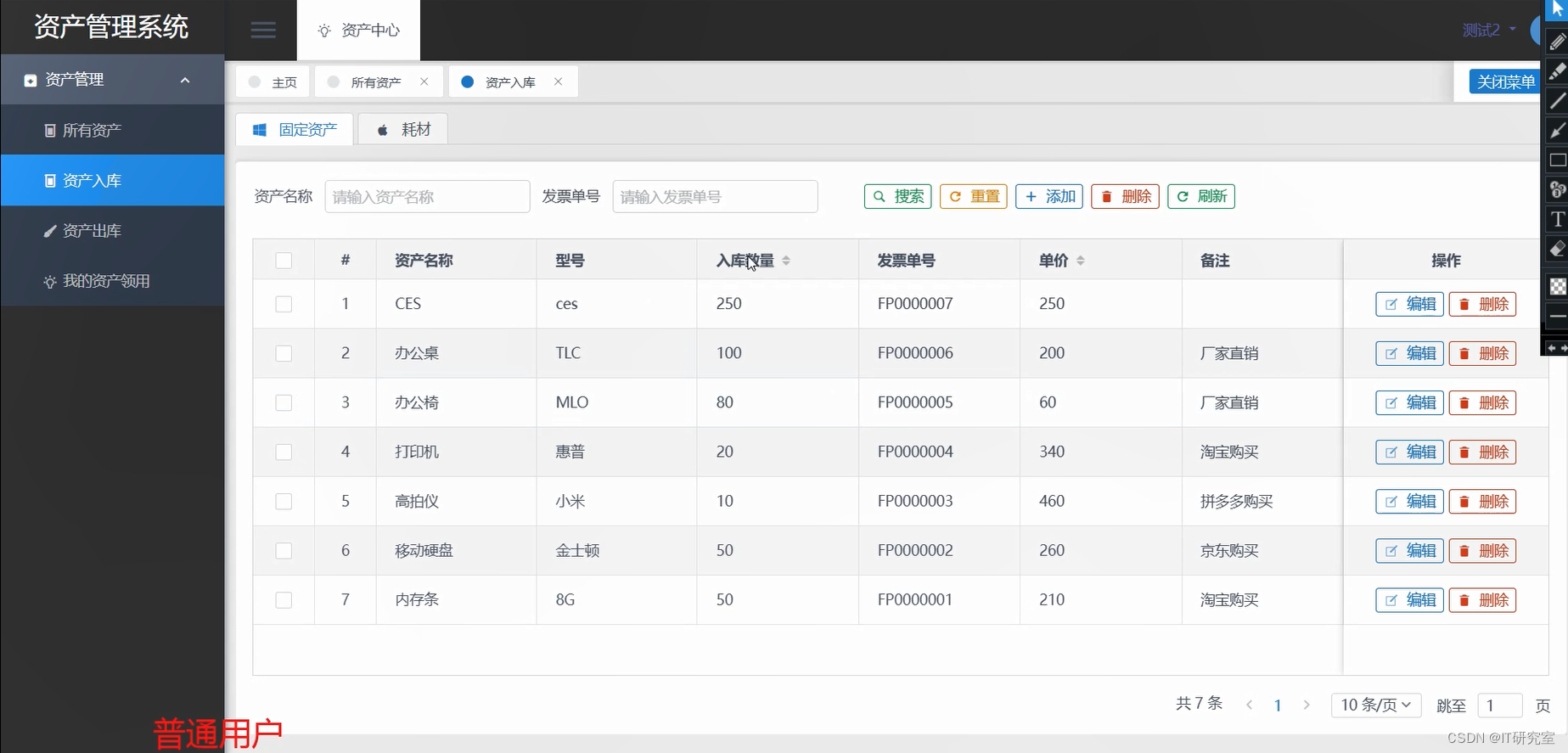The width and height of the screenshot is (1568, 753).
Task: Open 资产入库 in the sidebar
Action: coord(112,180)
